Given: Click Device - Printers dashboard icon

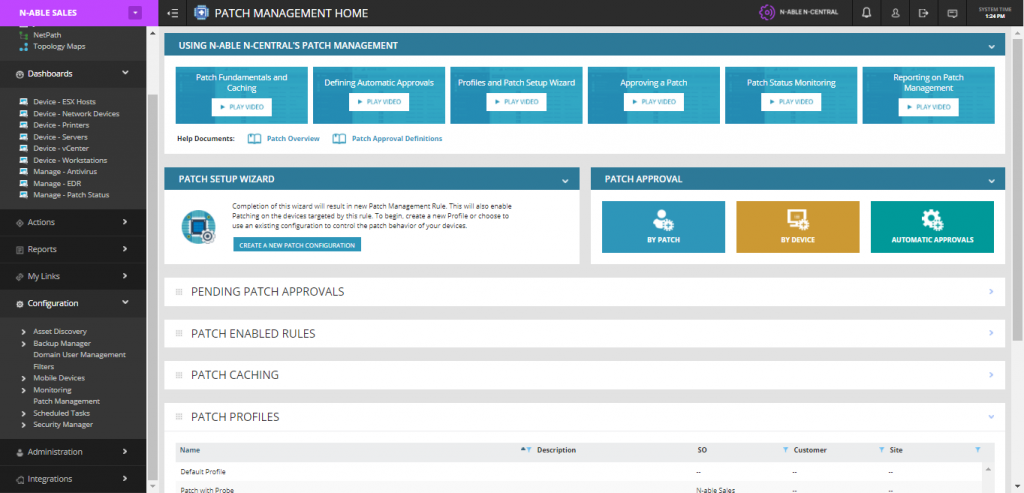Looking at the screenshot, I should point(24,125).
